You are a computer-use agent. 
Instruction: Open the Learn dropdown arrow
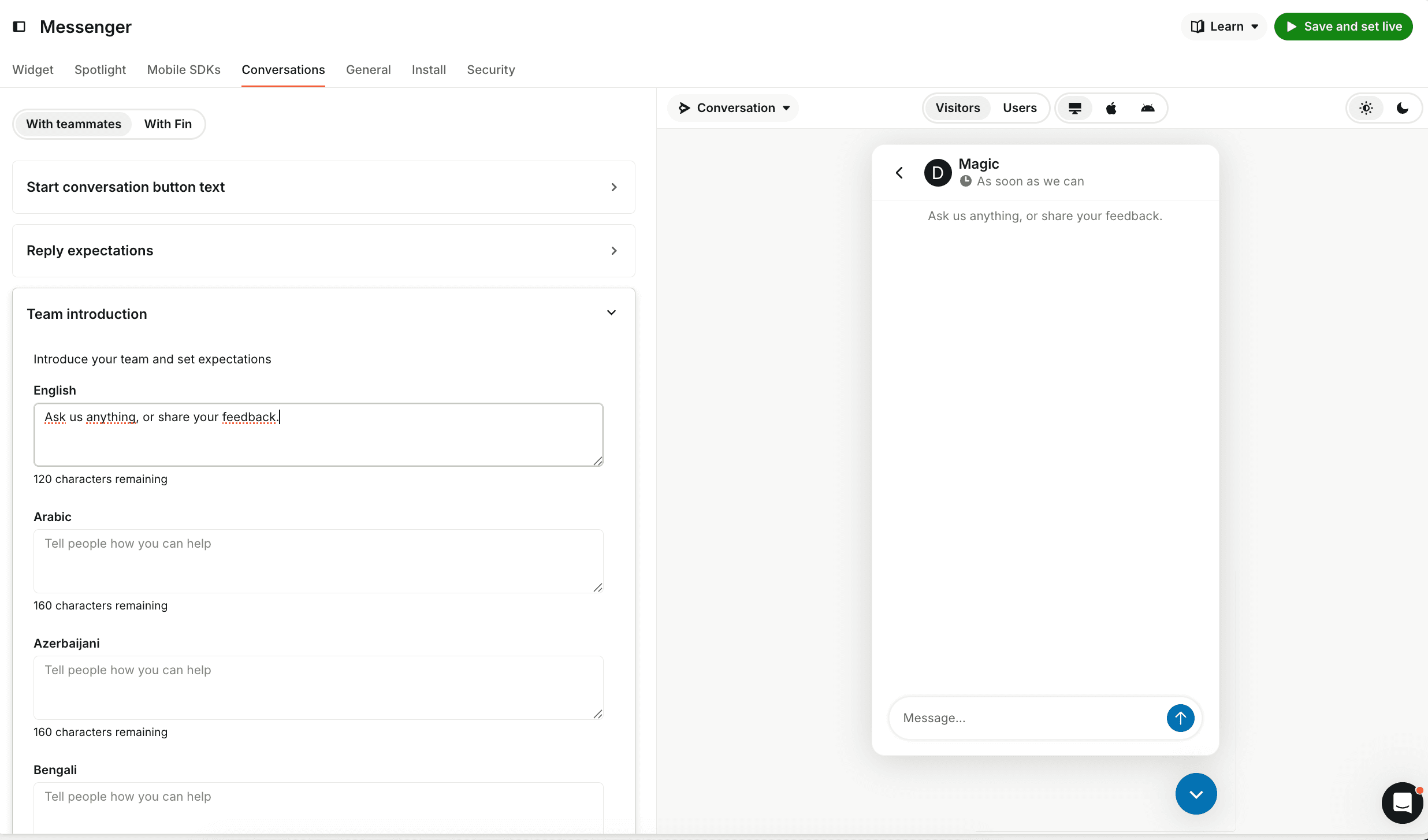1255,27
